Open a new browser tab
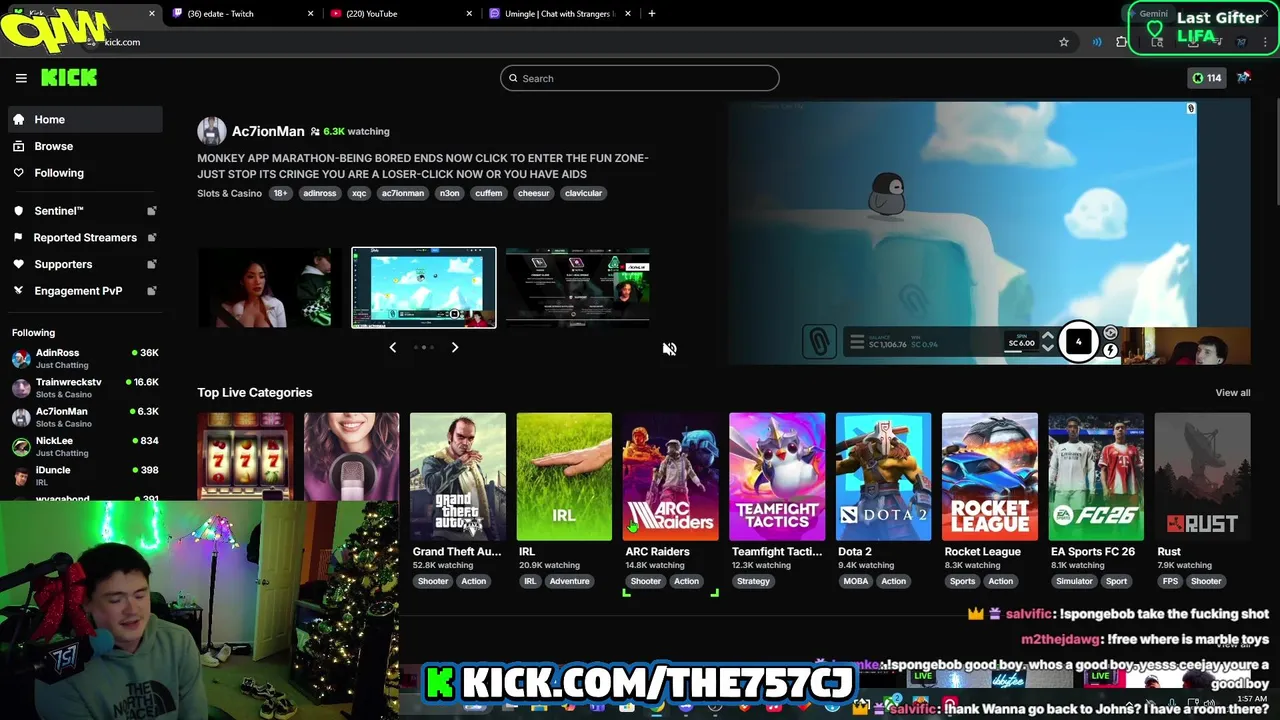The width and height of the screenshot is (1280, 720). click(652, 14)
